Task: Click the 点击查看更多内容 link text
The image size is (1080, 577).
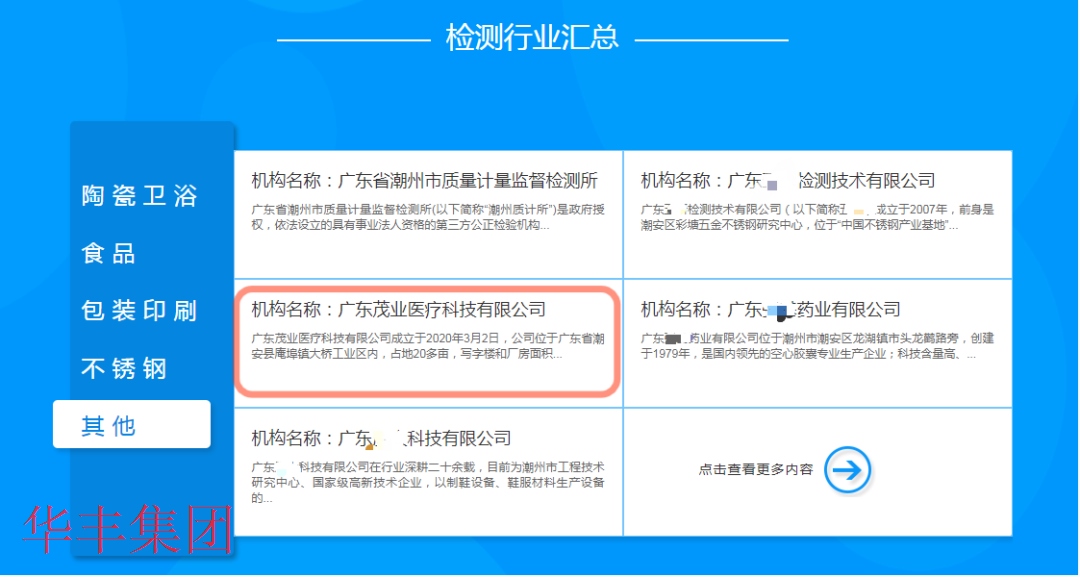Action: (756, 470)
